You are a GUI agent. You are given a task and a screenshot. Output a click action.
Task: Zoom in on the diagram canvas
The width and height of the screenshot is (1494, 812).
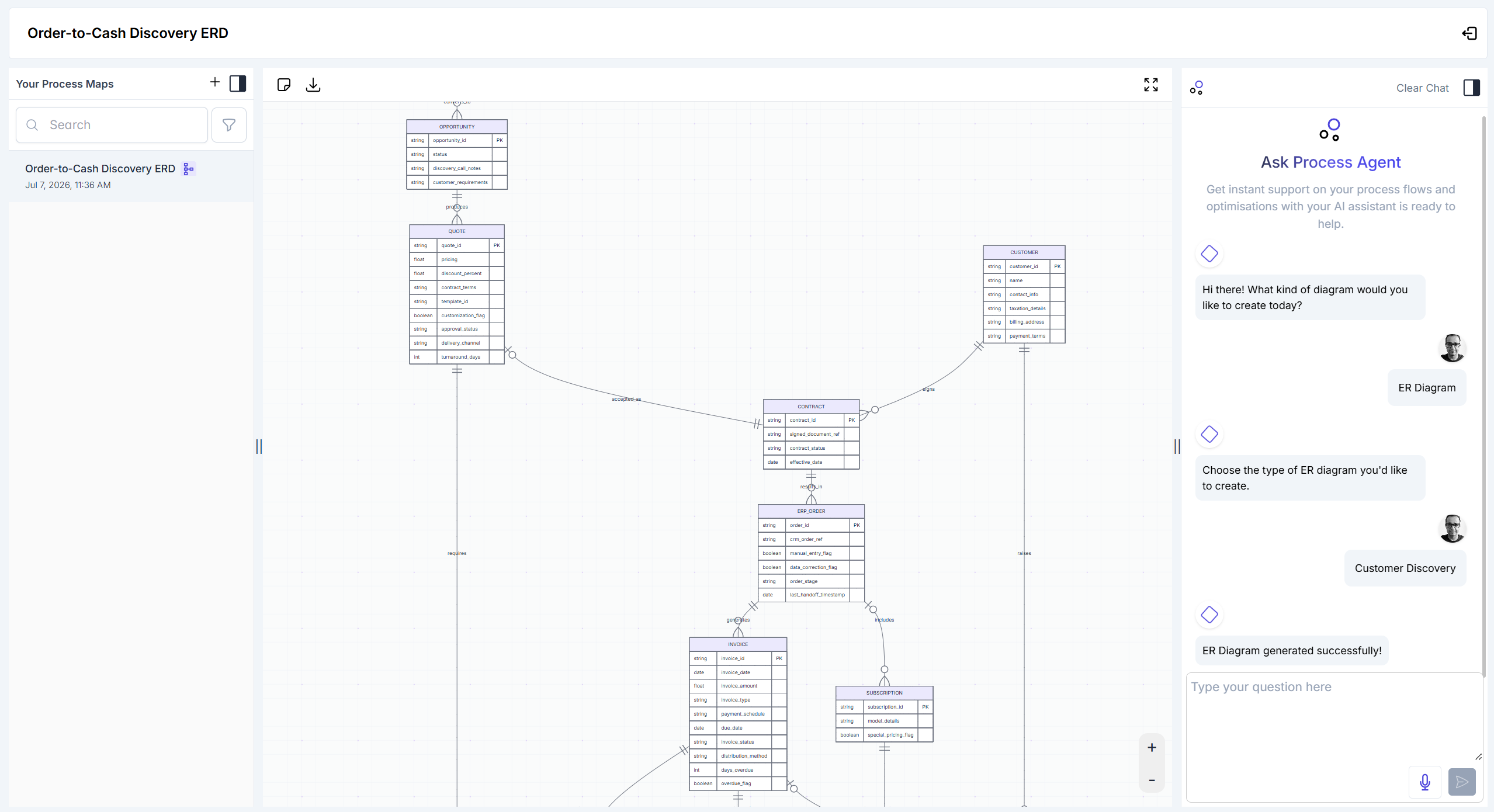(x=1152, y=748)
